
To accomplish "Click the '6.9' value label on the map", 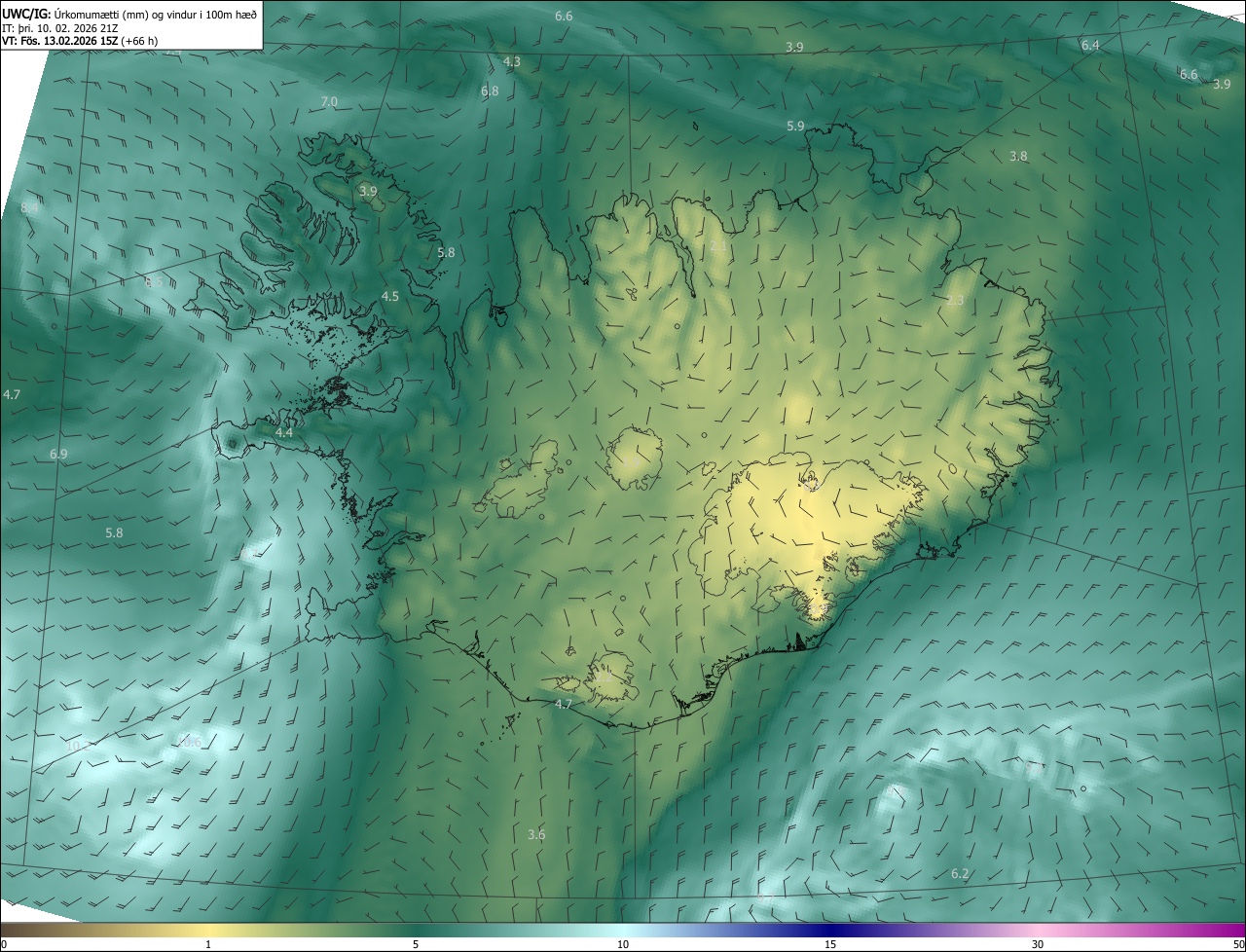I will (58, 454).
